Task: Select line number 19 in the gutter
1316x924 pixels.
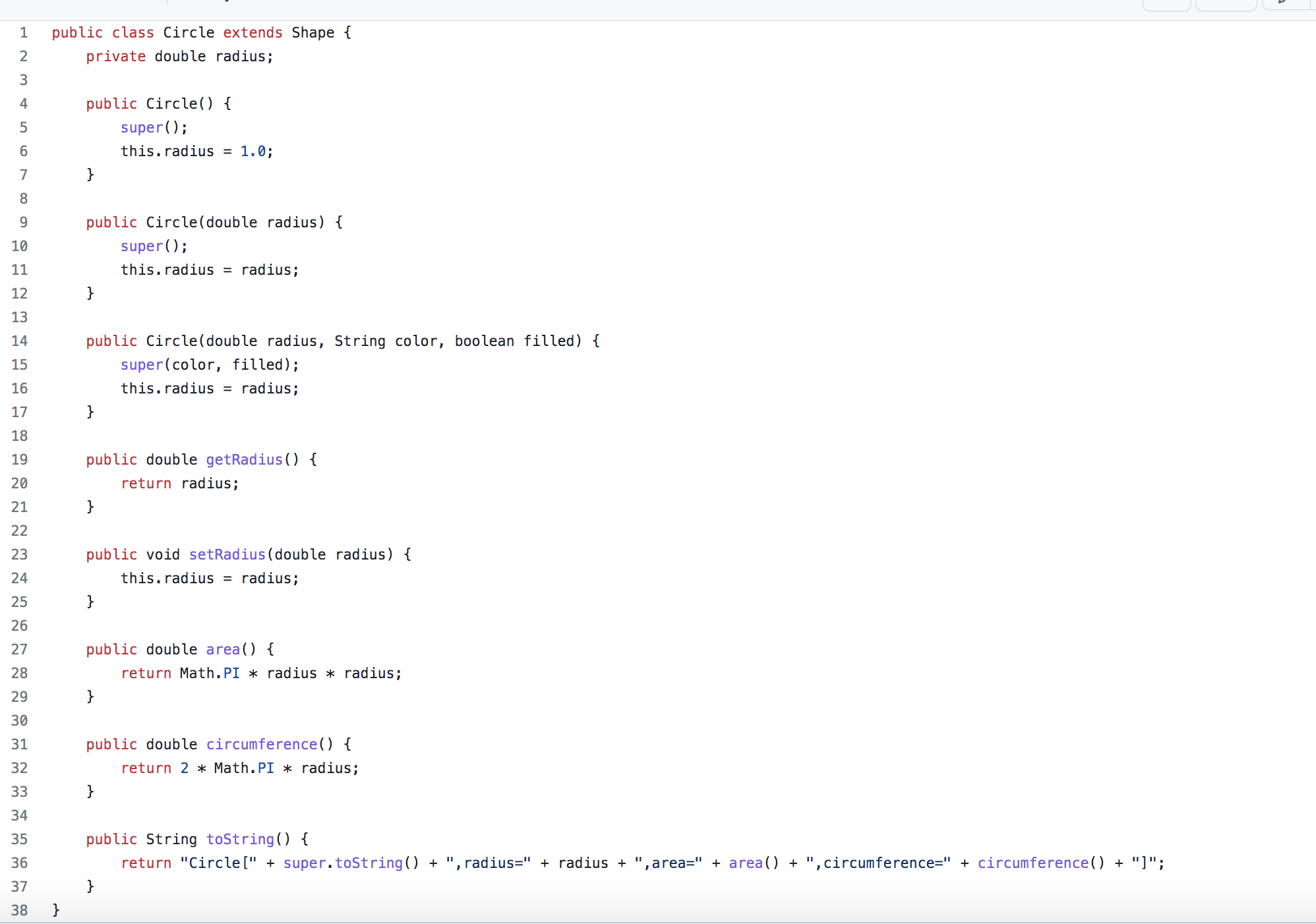Action: (x=20, y=460)
